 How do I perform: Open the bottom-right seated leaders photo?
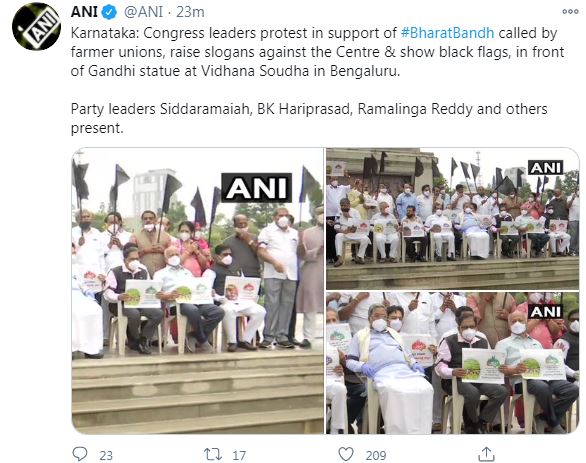(x=453, y=363)
